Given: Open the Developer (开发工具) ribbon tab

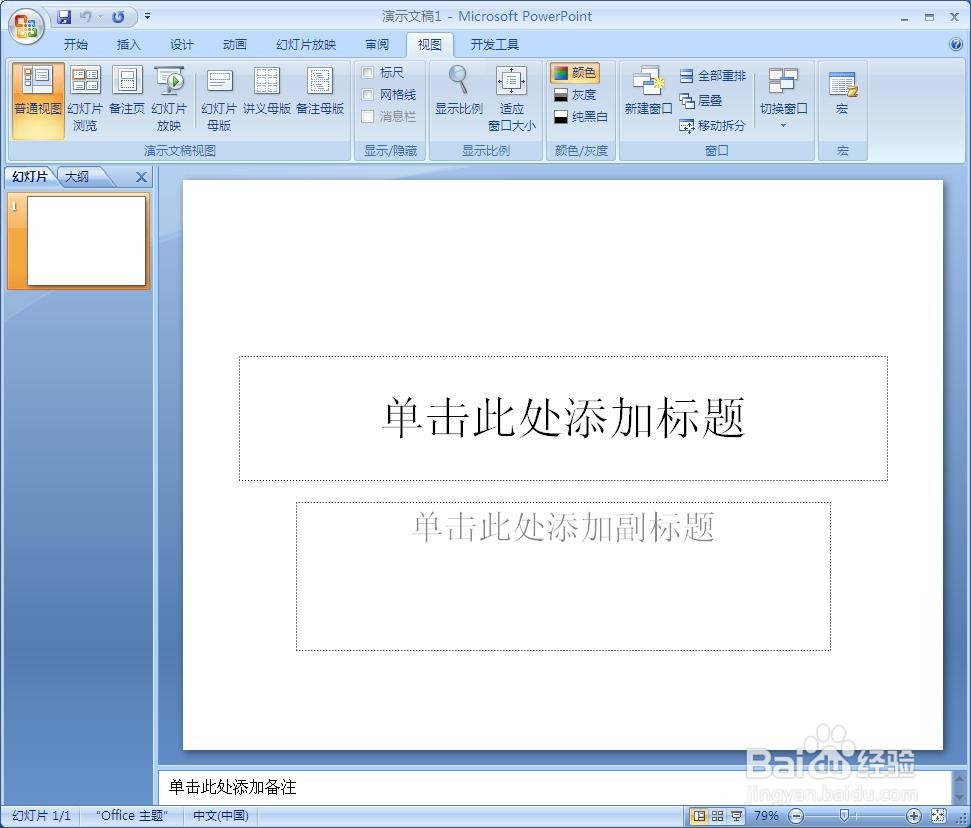Looking at the screenshot, I should pos(494,45).
